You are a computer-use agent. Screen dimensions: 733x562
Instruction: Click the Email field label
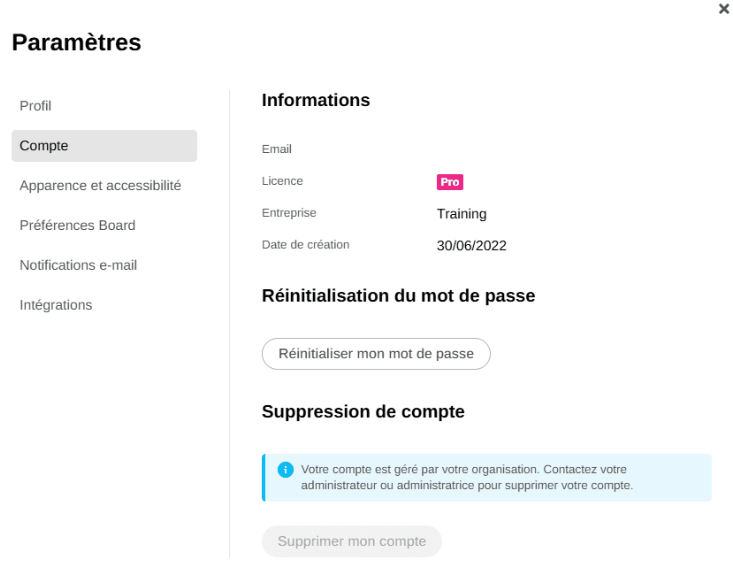[x=277, y=149]
